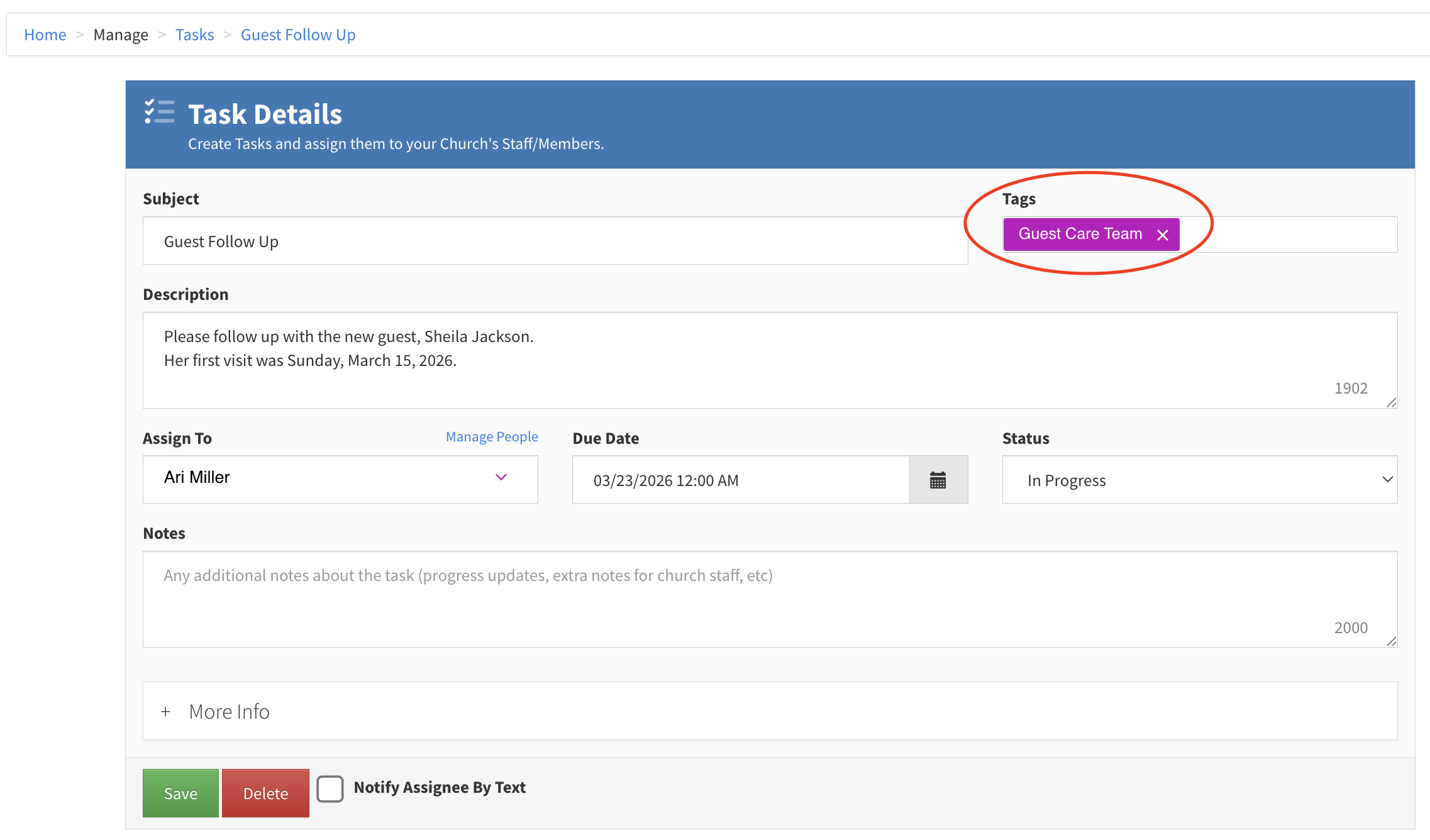Focus the Notes text area

(770, 599)
